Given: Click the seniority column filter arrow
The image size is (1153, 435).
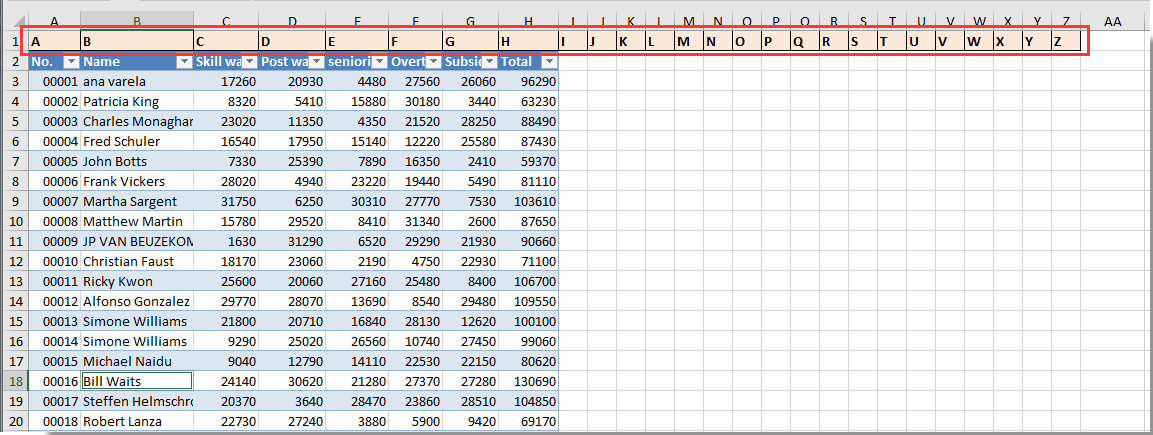Looking at the screenshot, I should 380,62.
